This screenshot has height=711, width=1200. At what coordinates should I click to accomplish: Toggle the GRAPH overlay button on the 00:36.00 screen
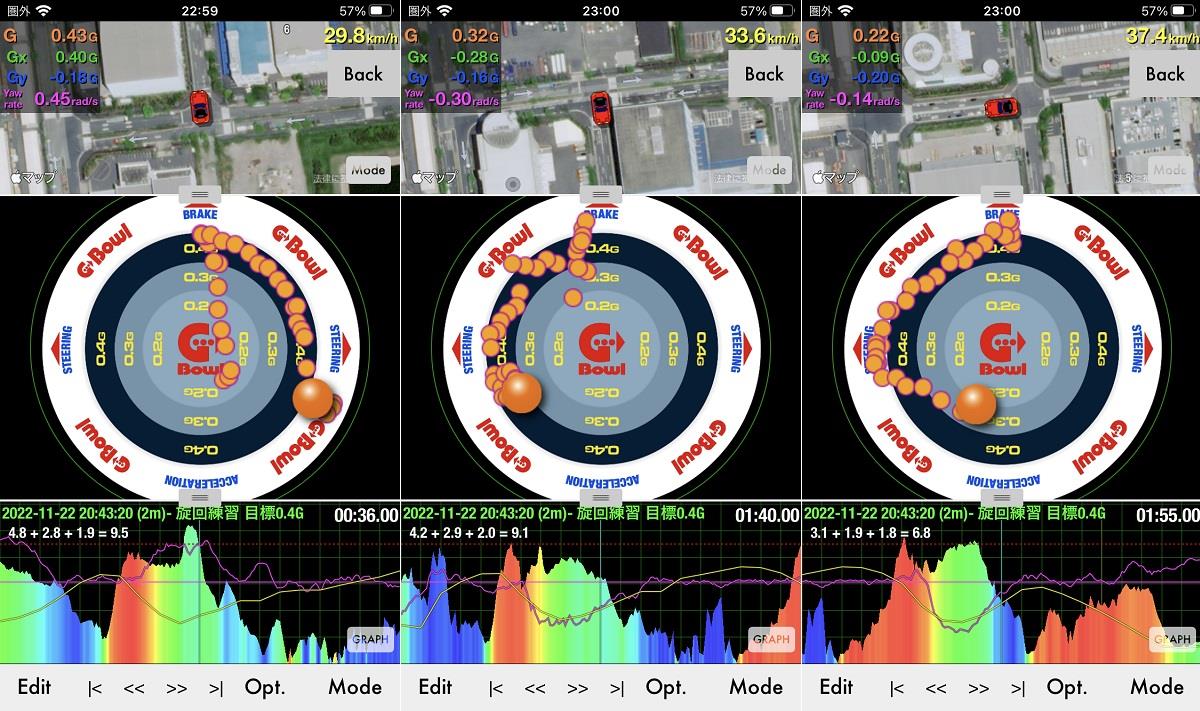pyautogui.click(x=370, y=638)
